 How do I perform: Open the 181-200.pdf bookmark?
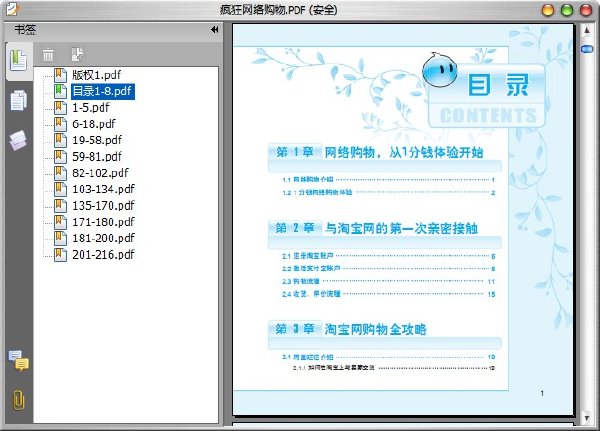tap(103, 238)
